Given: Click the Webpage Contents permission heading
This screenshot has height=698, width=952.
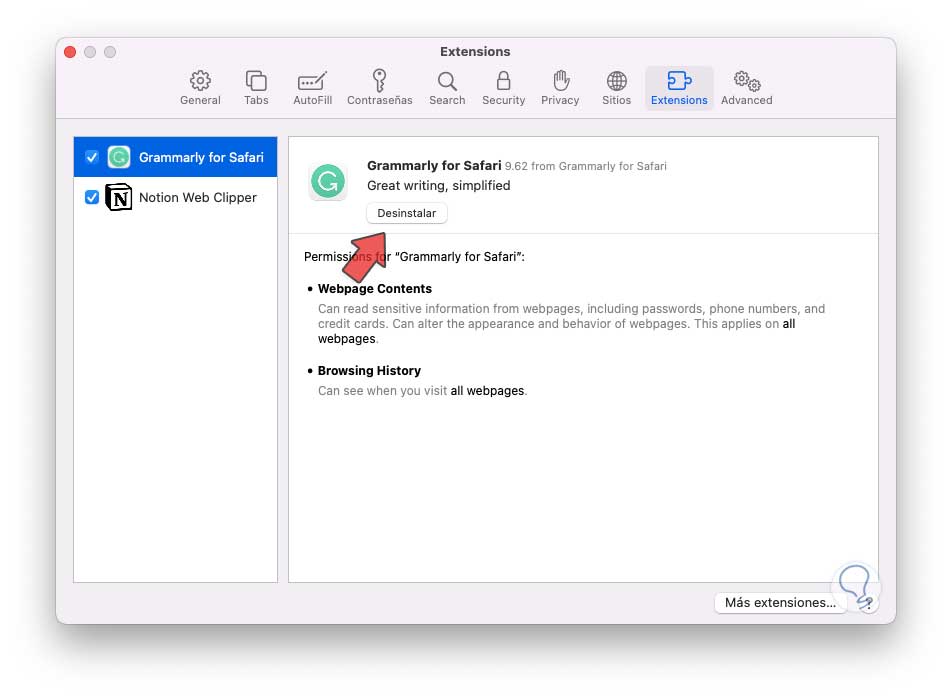Looking at the screenshot, I should click(375, 289).
